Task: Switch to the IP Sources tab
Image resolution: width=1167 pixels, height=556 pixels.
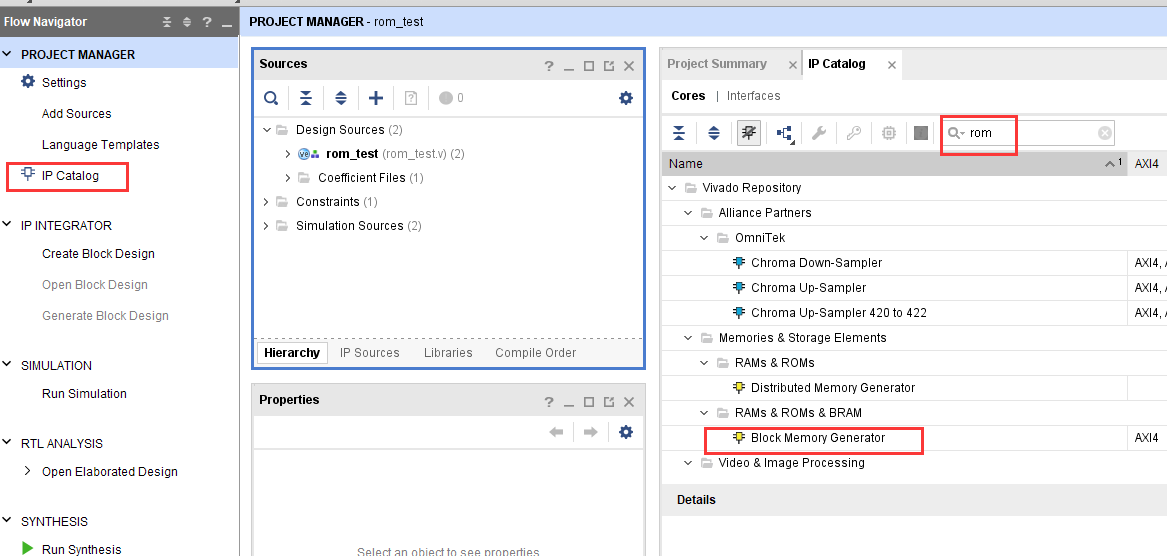Action: tap(370, 353)
